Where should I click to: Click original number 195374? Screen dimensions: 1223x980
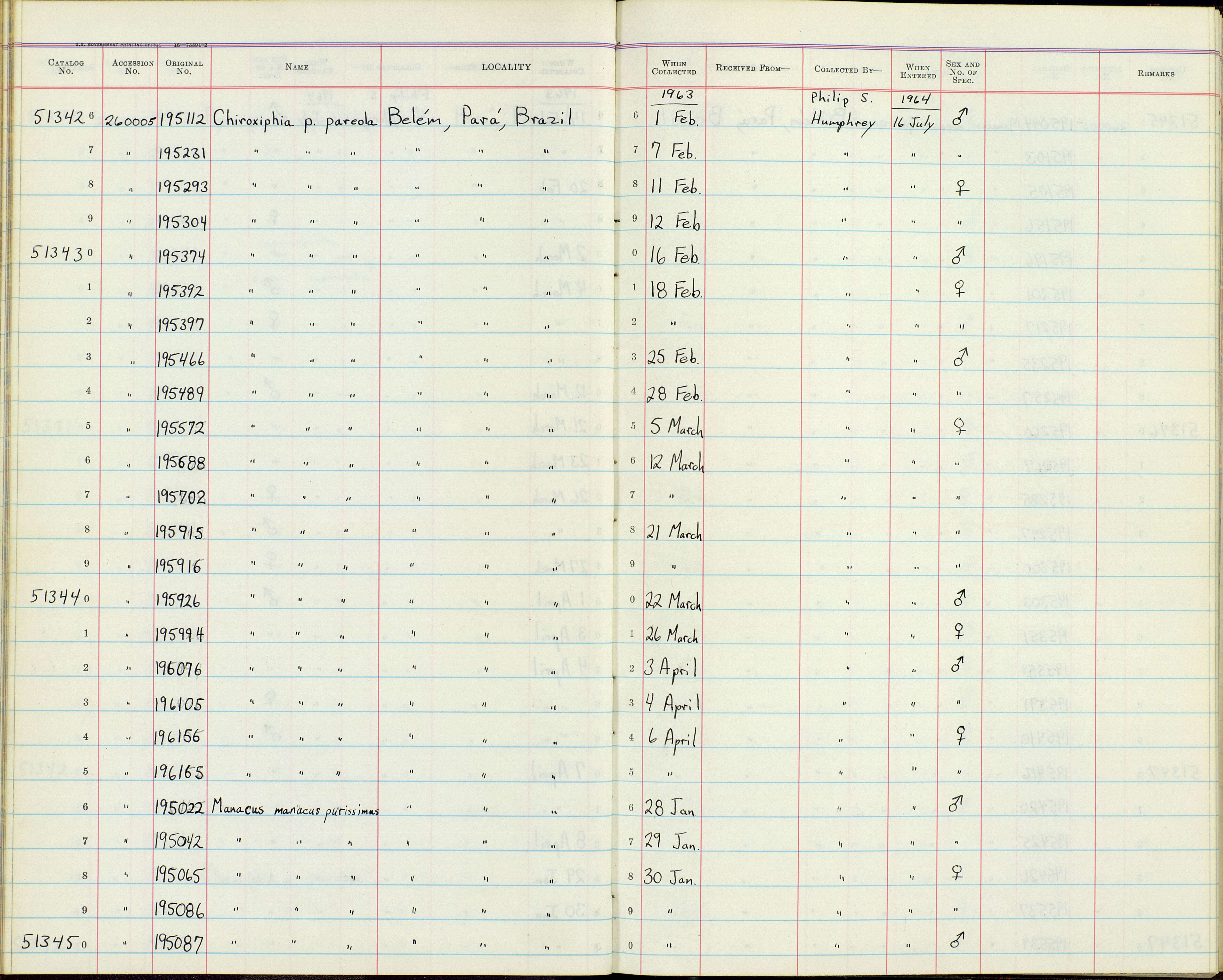coord(182,257)
